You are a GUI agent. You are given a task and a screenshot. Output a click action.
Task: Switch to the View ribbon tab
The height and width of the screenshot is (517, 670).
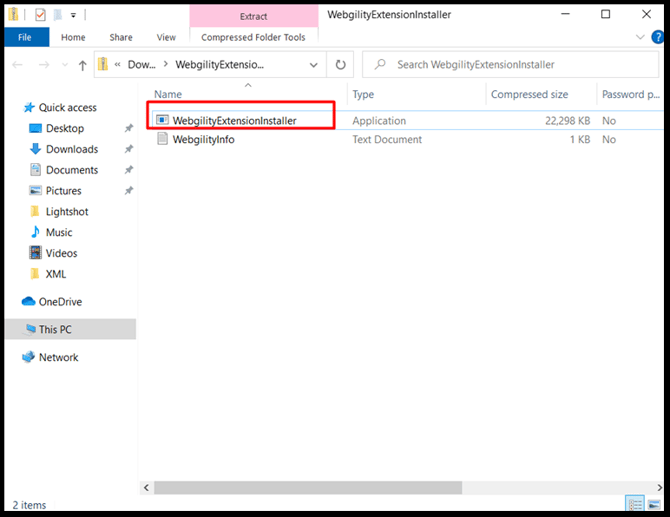166,37
